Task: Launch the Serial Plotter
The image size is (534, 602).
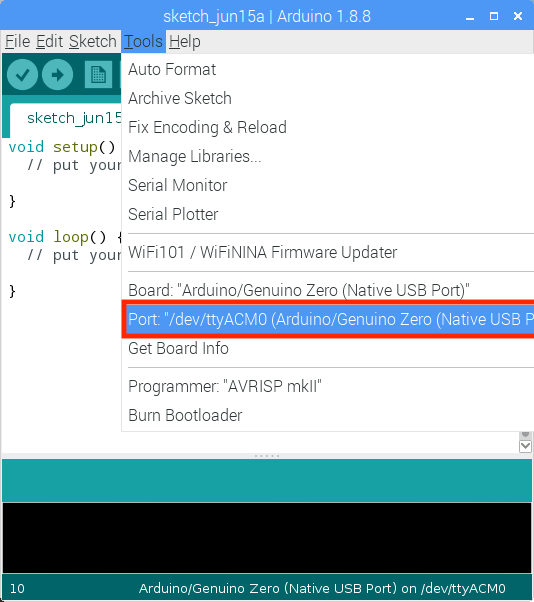Action: point(327,214)
